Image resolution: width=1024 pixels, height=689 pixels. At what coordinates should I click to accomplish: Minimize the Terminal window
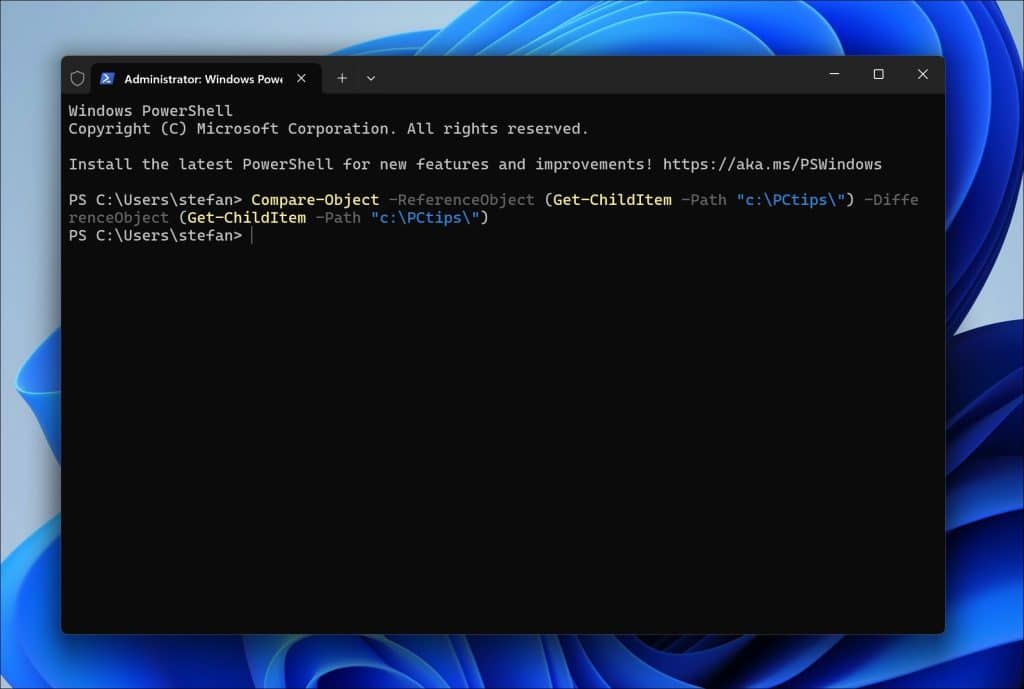(834, 74)
